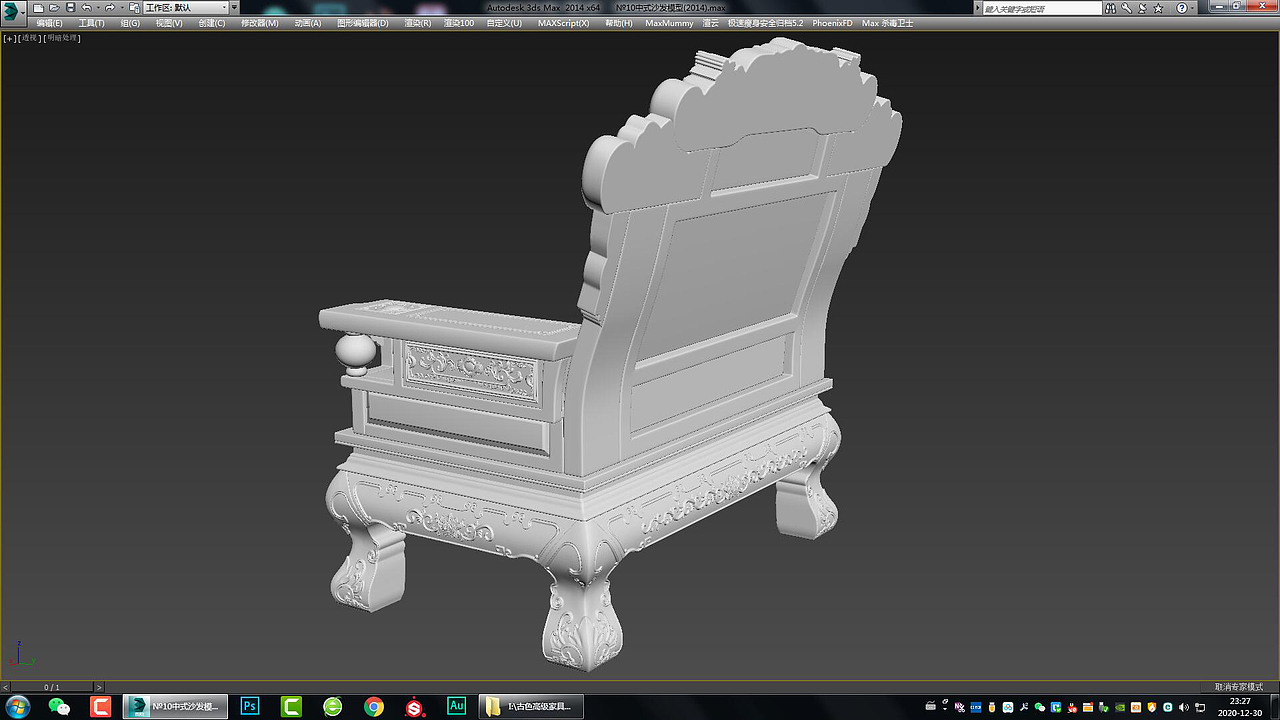The image size is (1280, 720).
Task: Open a file with the folder icon
Action: (x=54, y=8)
